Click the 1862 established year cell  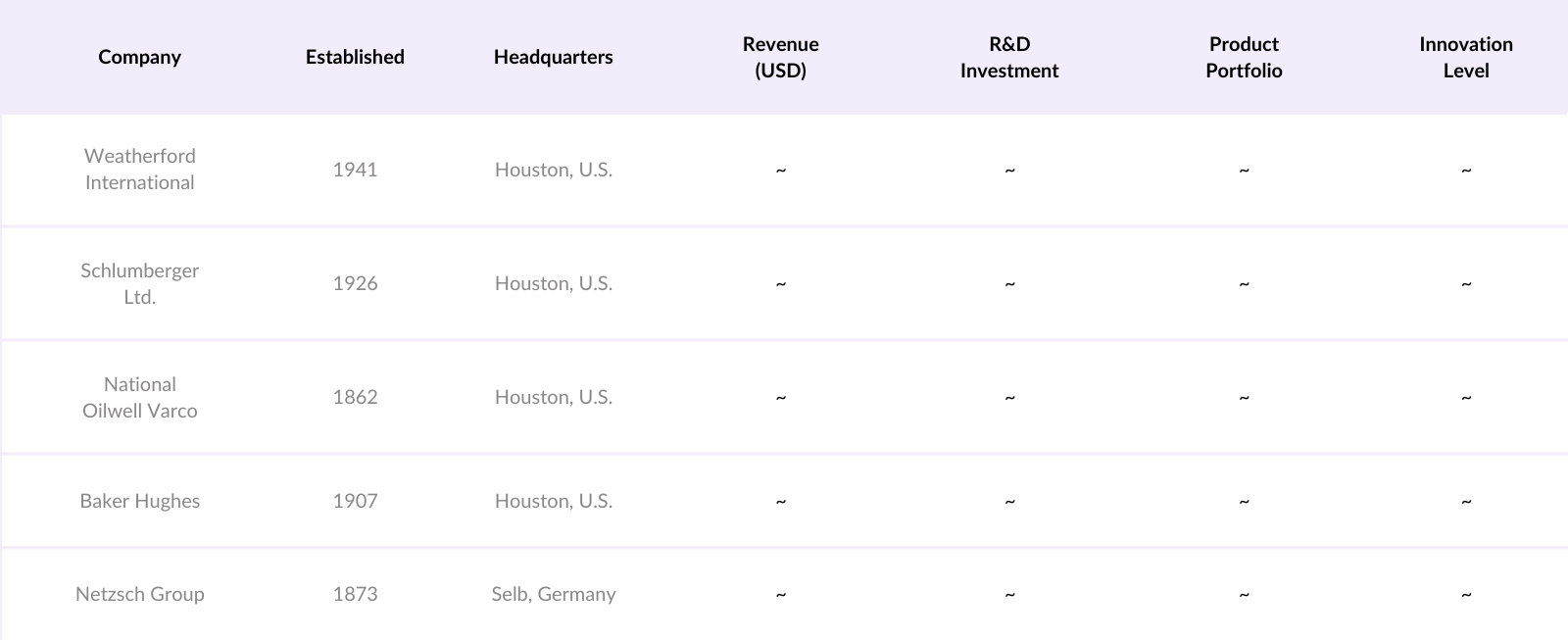pos(355,397)
